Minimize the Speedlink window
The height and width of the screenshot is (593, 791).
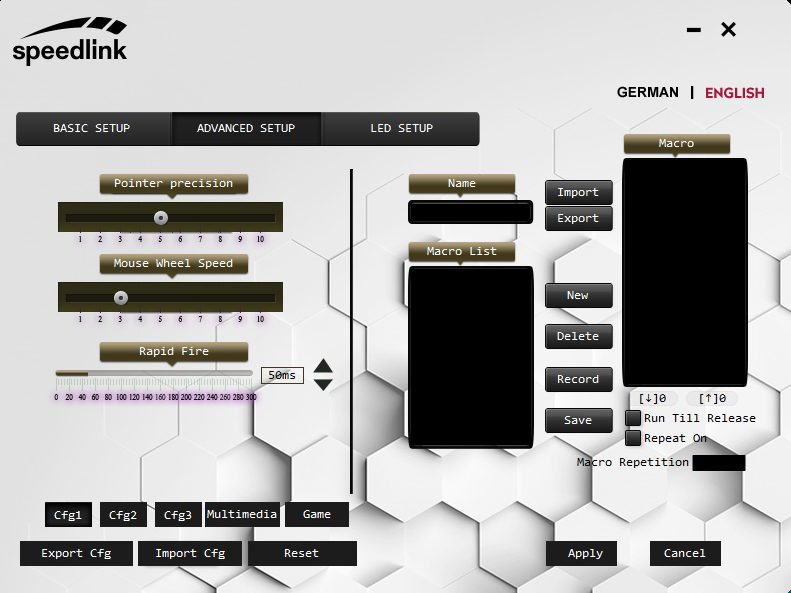(x=694, y=30)
